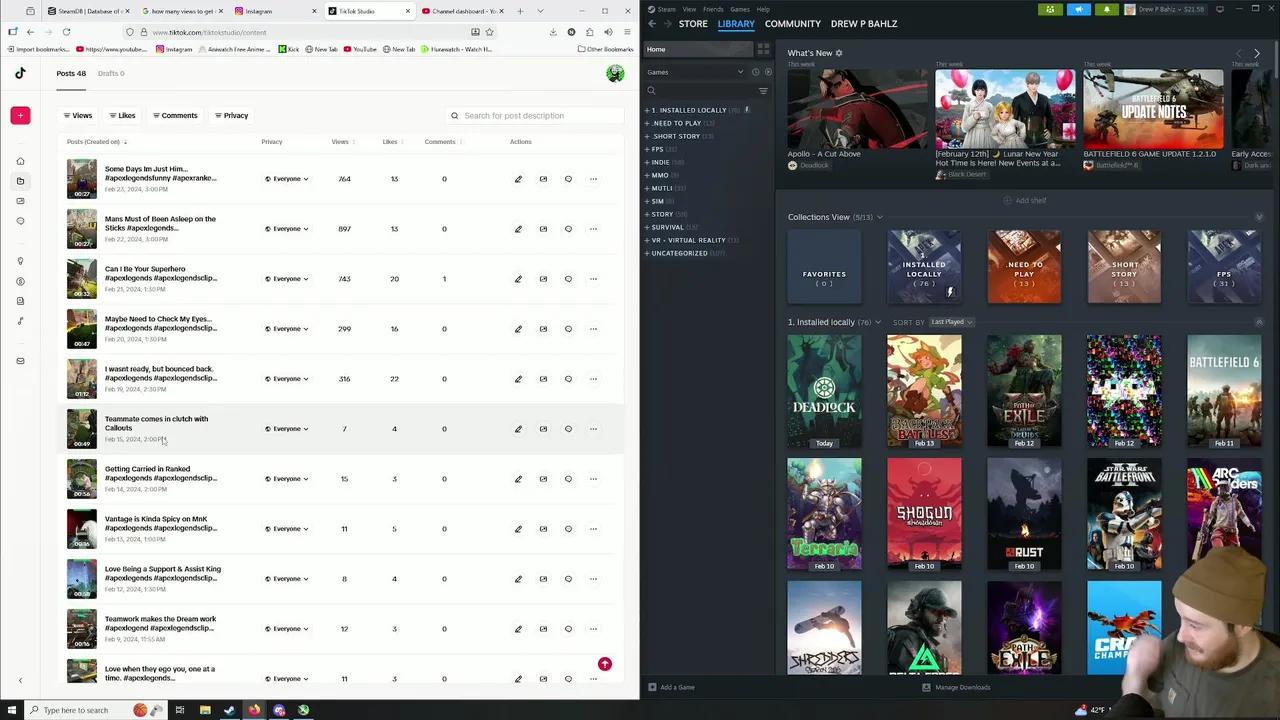The height and width of the screenshot is (720, 1280).
Task: Toggle the Privacy filter in TikTok Studio
Action: [231, 115]
